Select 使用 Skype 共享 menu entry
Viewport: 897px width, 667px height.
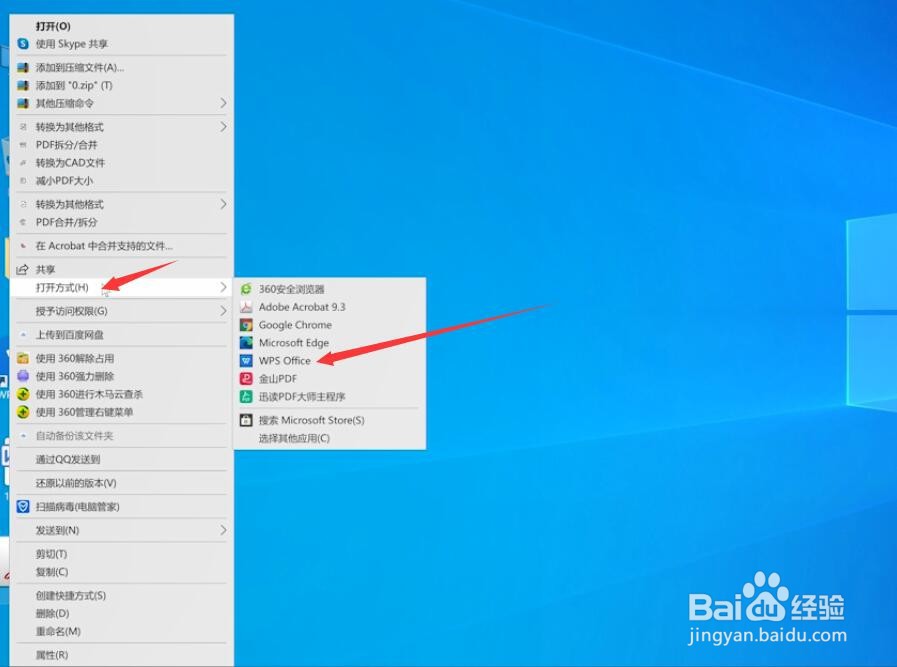[x=121, y=43]
